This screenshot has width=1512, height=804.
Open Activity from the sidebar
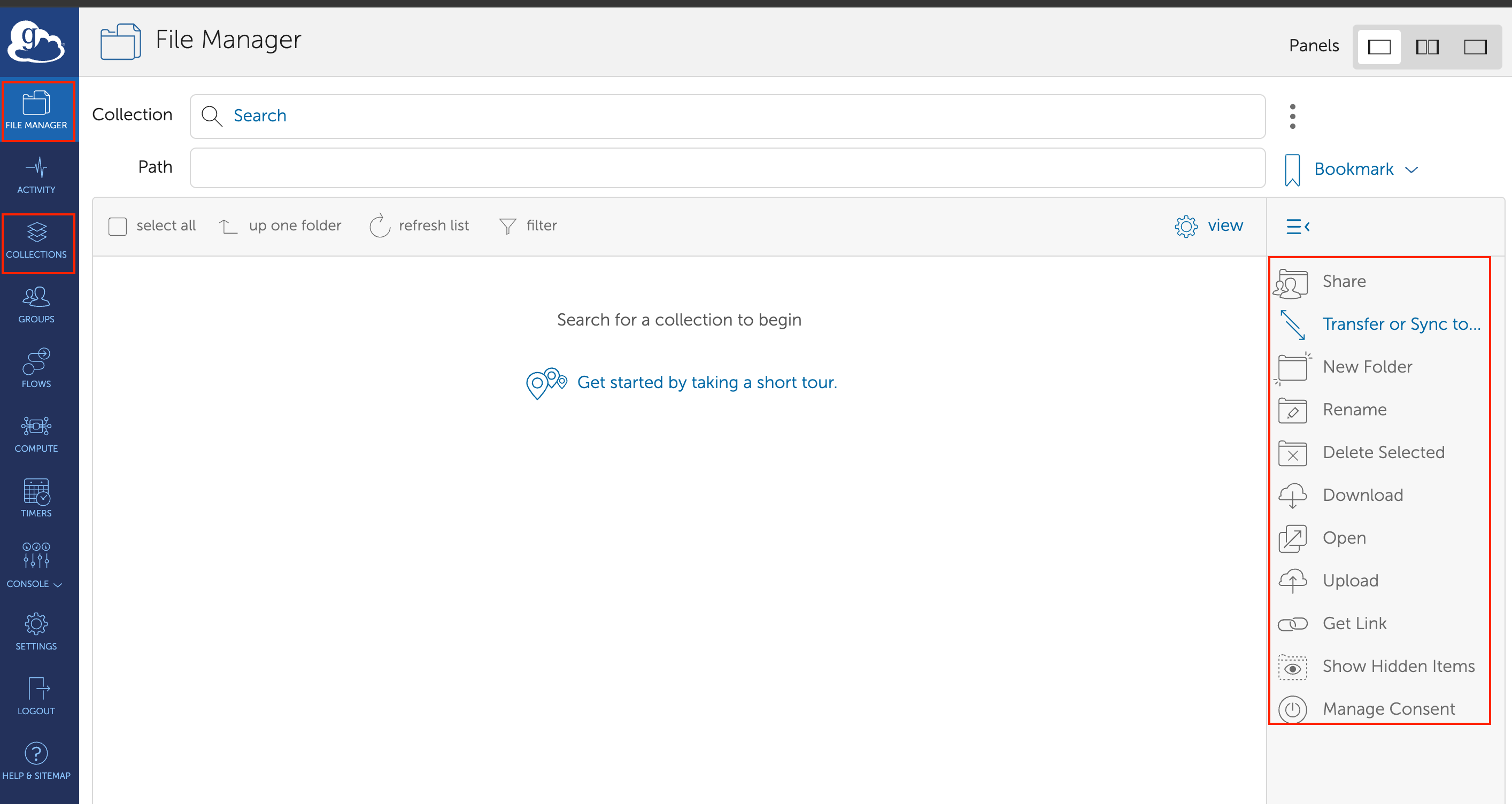36,175
